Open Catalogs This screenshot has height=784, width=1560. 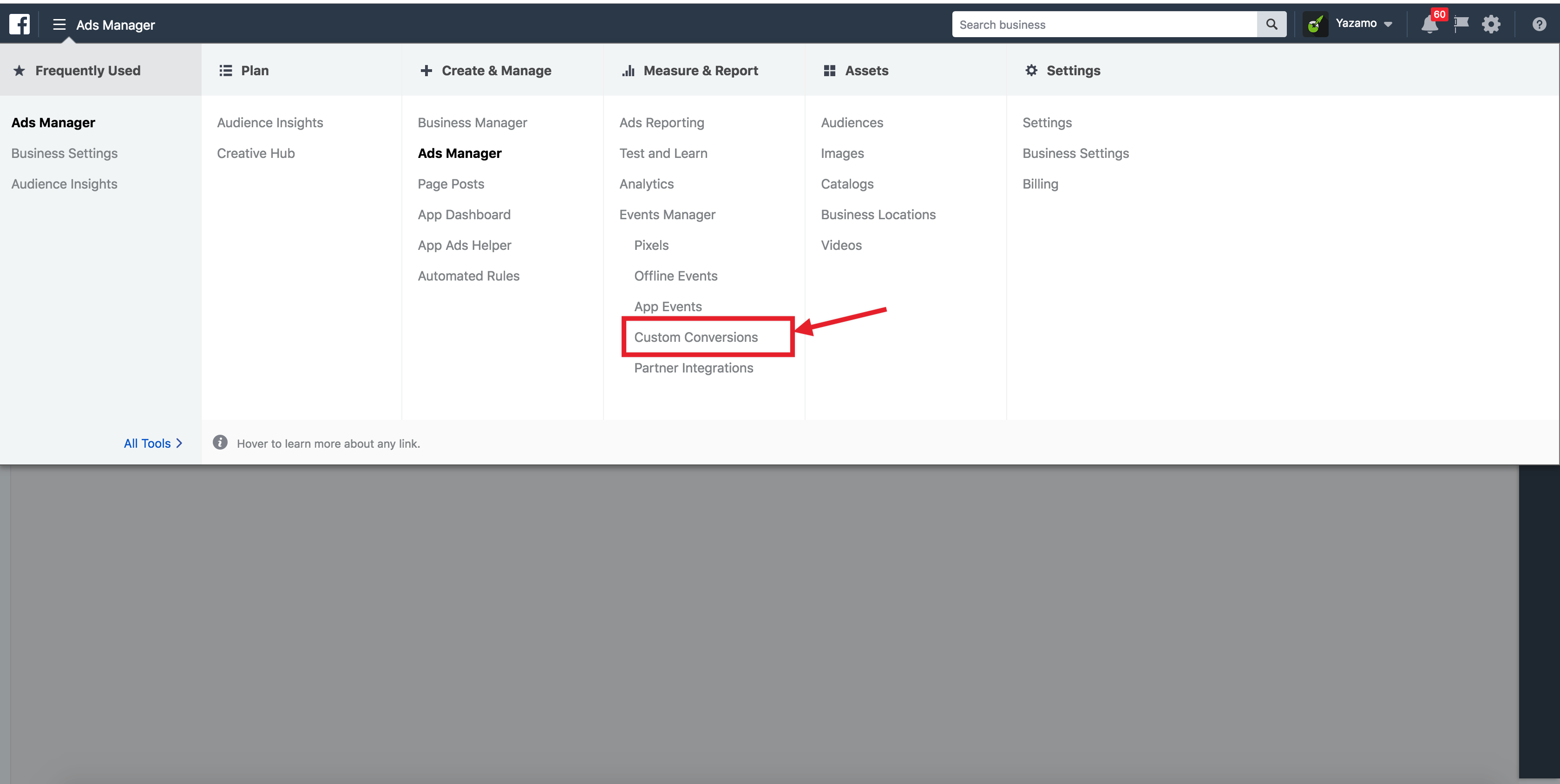847,184
